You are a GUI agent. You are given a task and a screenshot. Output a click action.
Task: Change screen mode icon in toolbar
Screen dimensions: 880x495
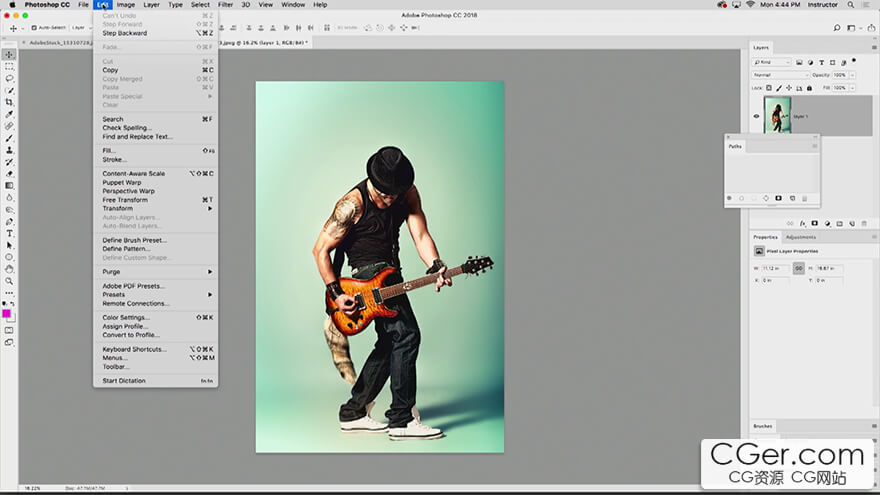pyautogui.click(x=9, y=342)
